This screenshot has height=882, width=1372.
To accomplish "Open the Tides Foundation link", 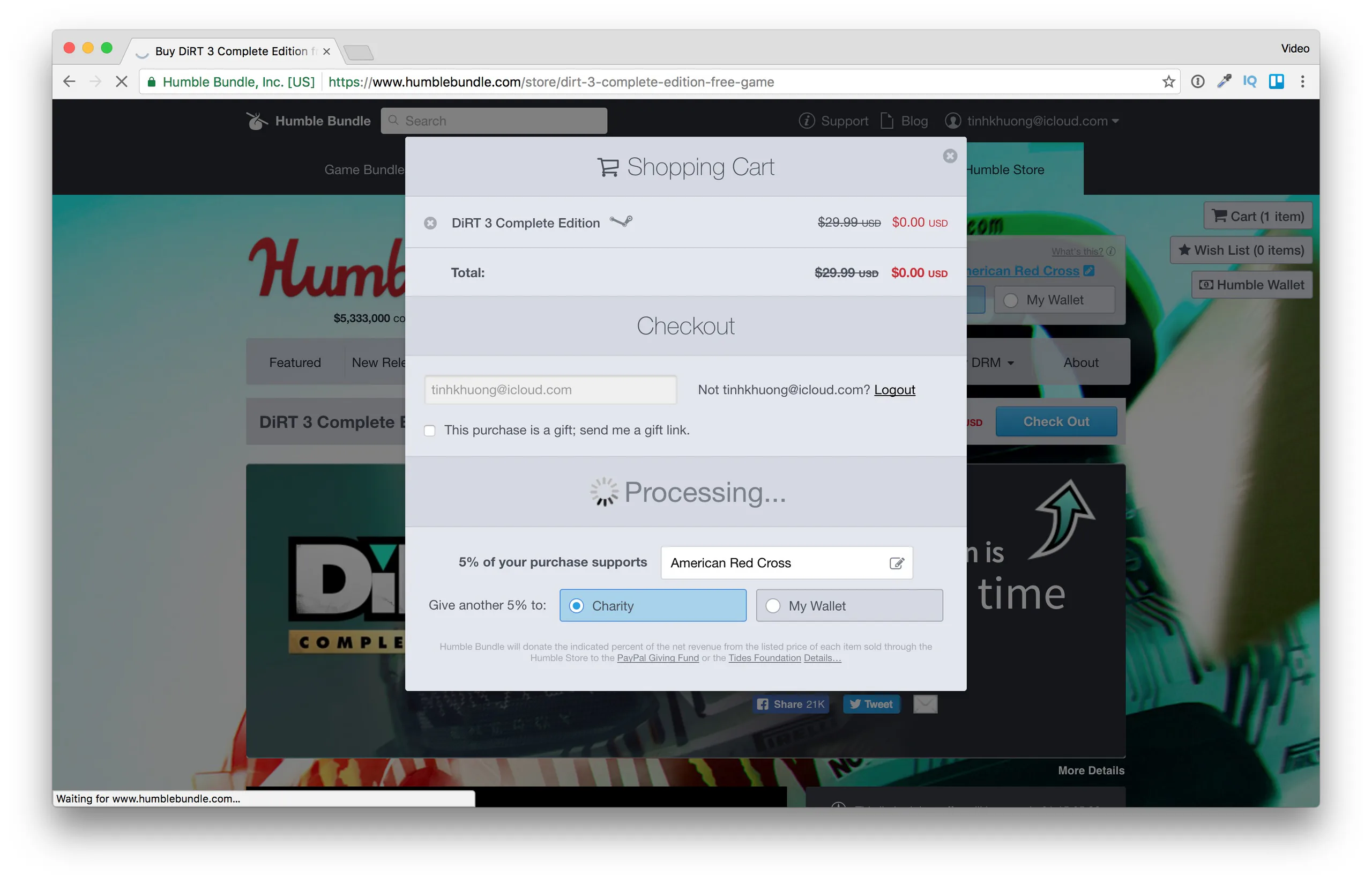I will (x=764, y=658).
